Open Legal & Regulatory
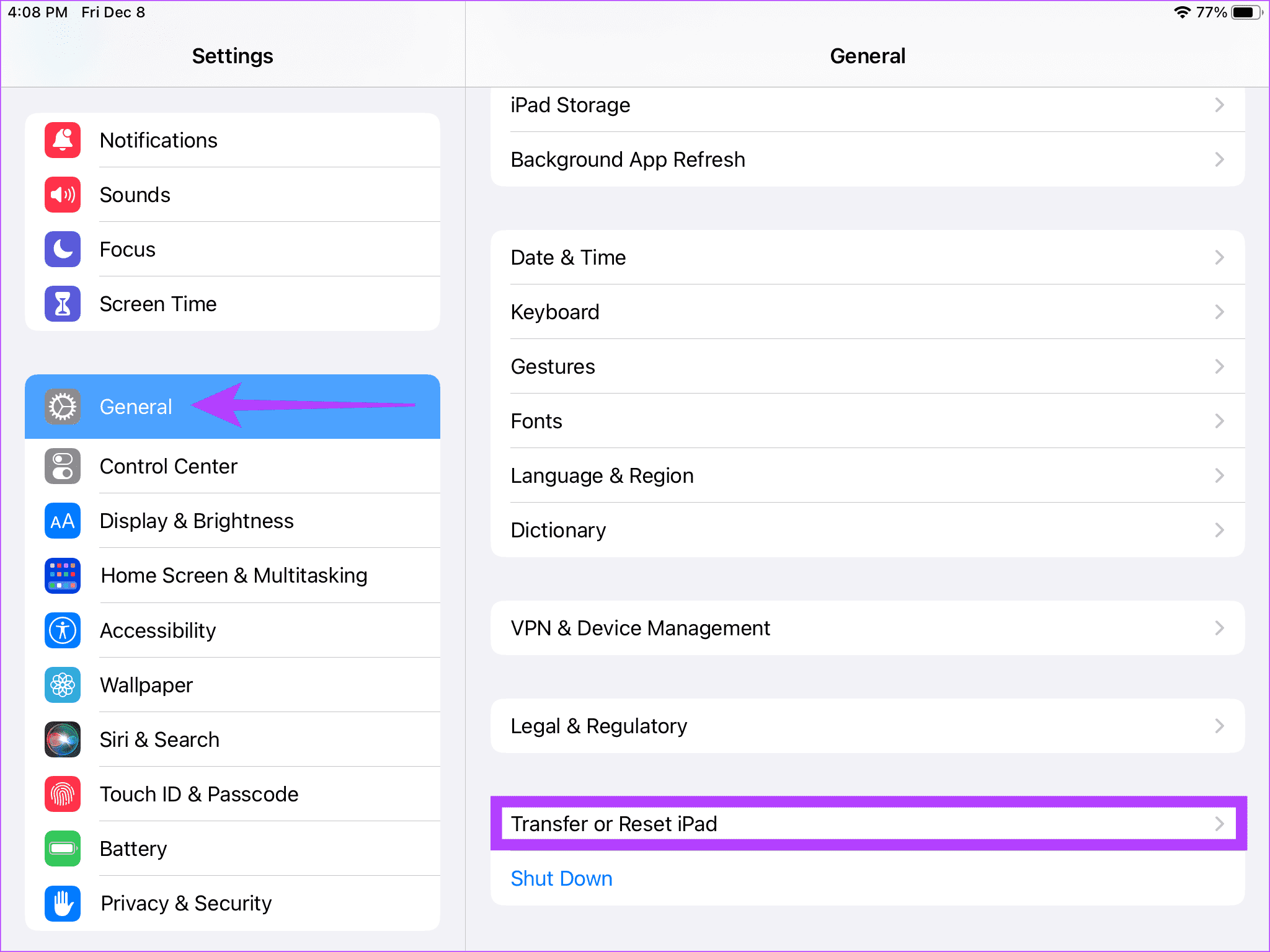Image resolution: width=1270 pixels, height=952 pixels. (598, 726)
